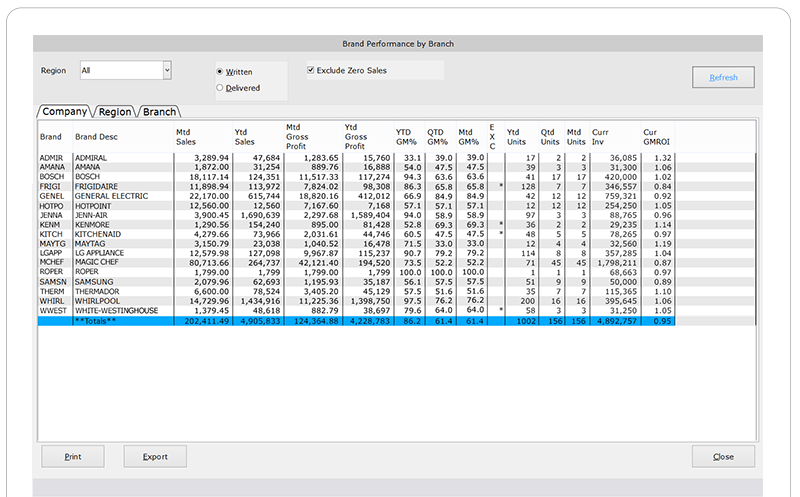This screenshot has height=497, width=800.
Task: Click Samsung Curr Inv value 50,000
Action: (x=623, y=282)
